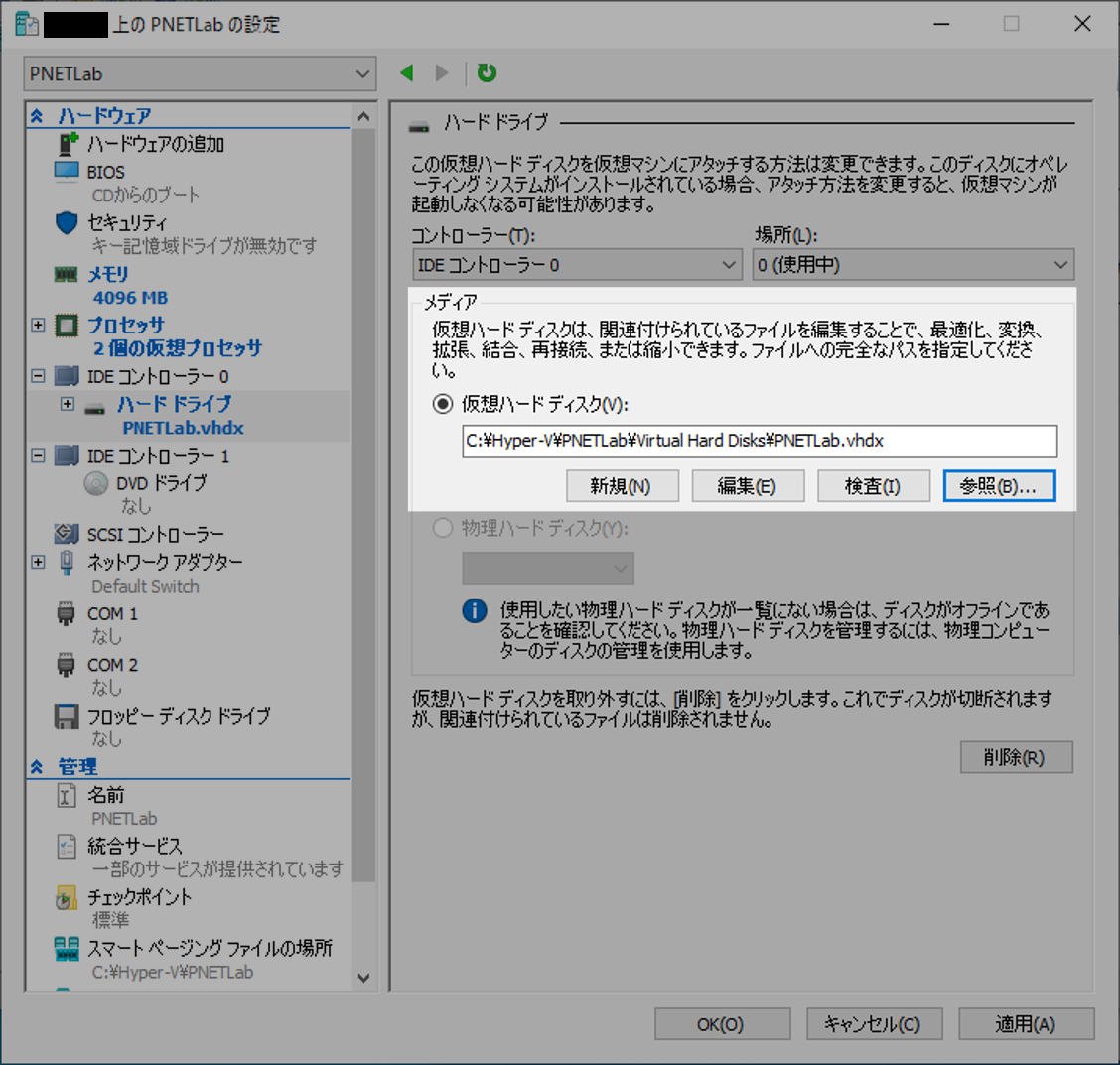
Task: Select the チェックポイント icon under 管理
Action: tap(65, 897)
